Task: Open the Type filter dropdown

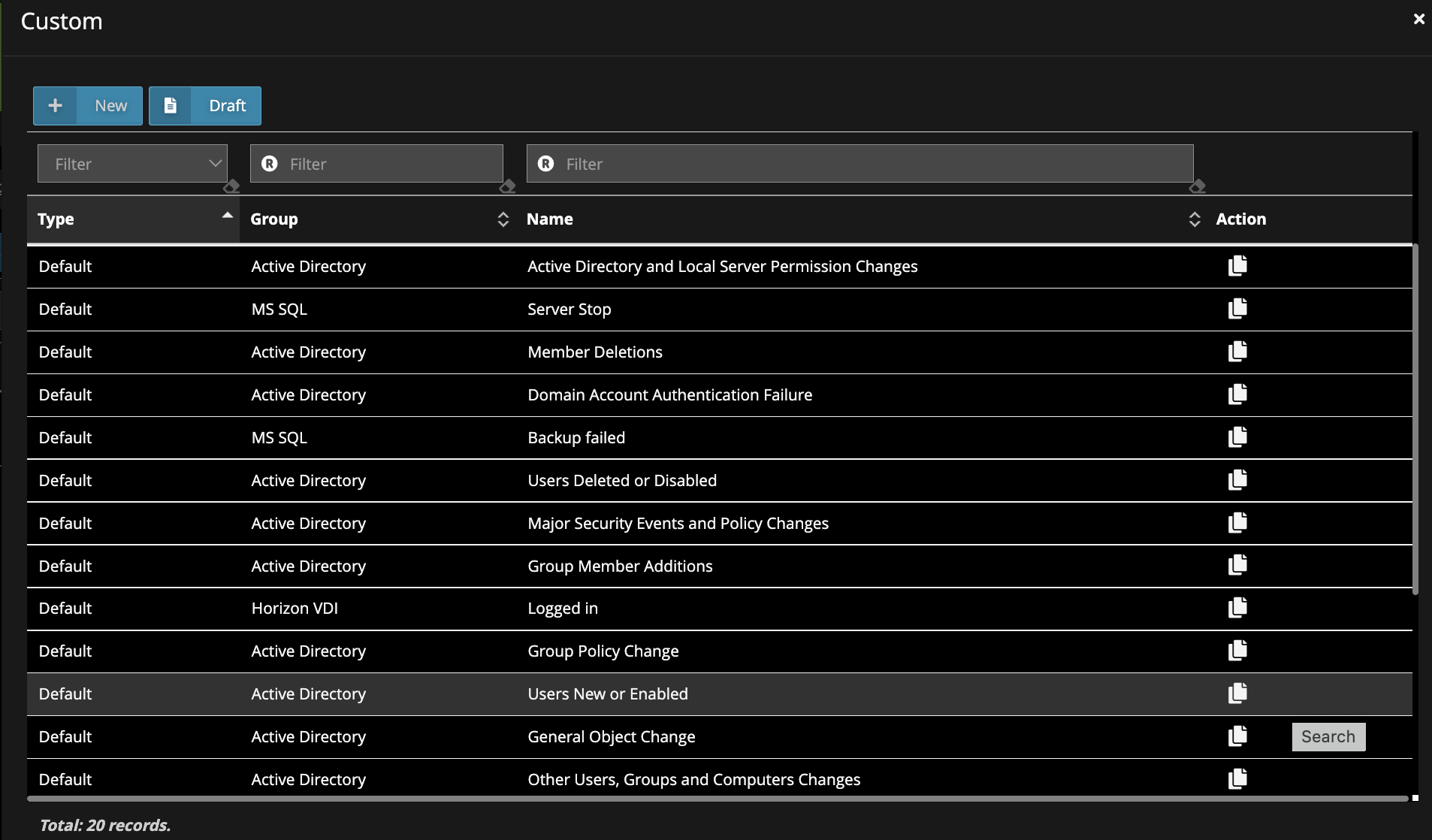Action: point(132,164)
